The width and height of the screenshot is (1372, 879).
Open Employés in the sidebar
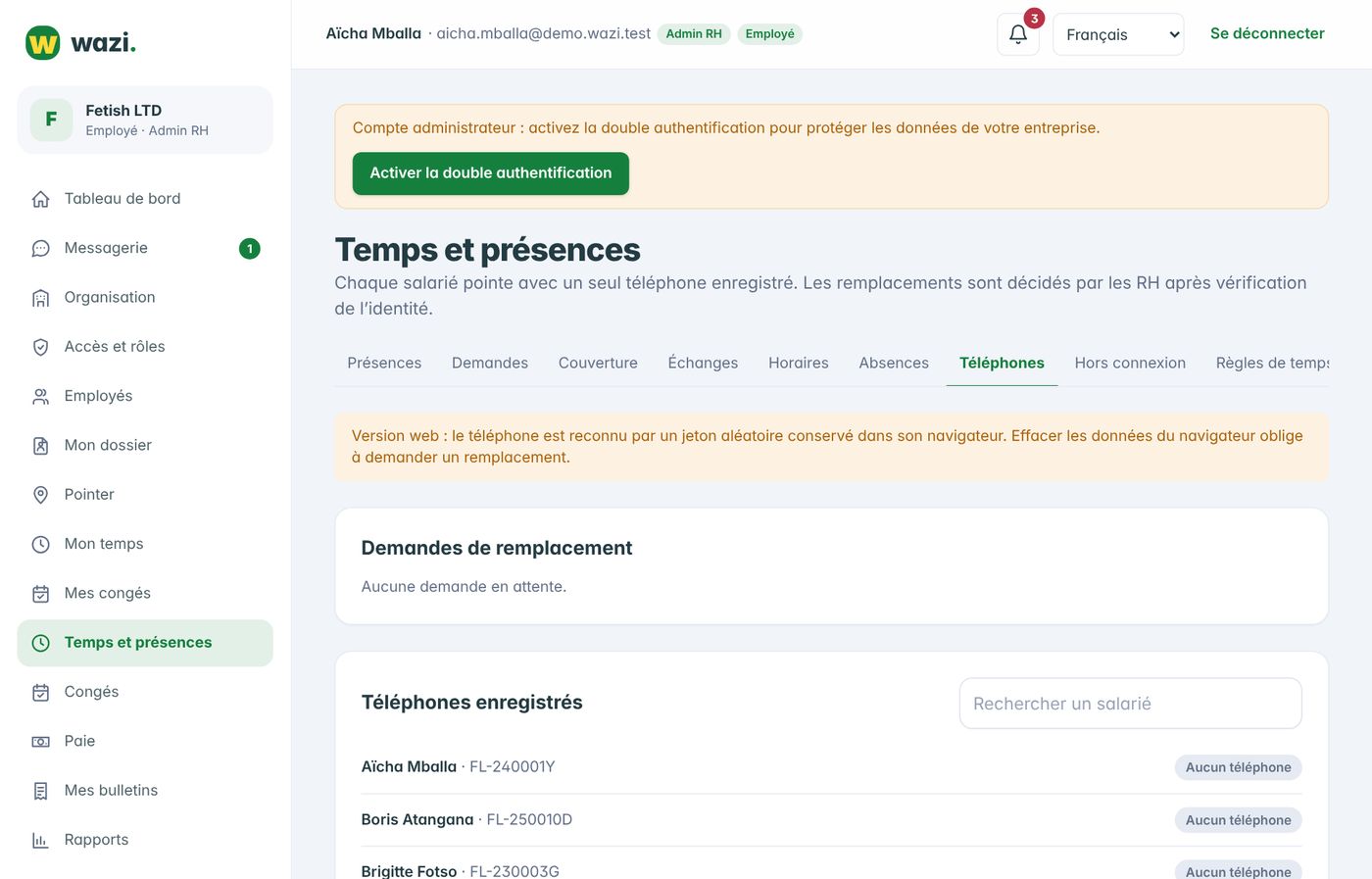[x=145, y=397]
